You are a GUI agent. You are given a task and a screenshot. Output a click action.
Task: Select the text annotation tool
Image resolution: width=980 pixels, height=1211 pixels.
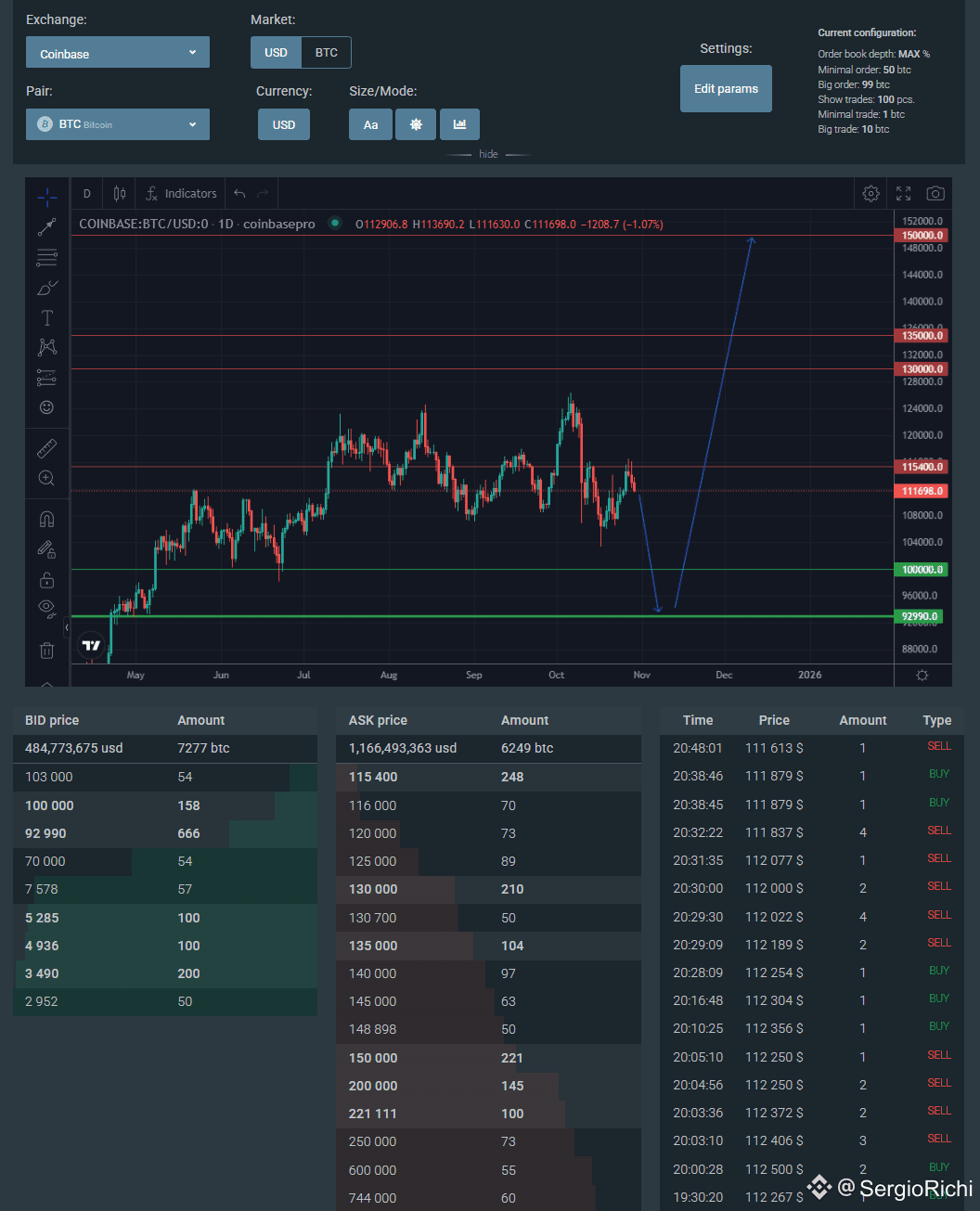coord(46,318)
